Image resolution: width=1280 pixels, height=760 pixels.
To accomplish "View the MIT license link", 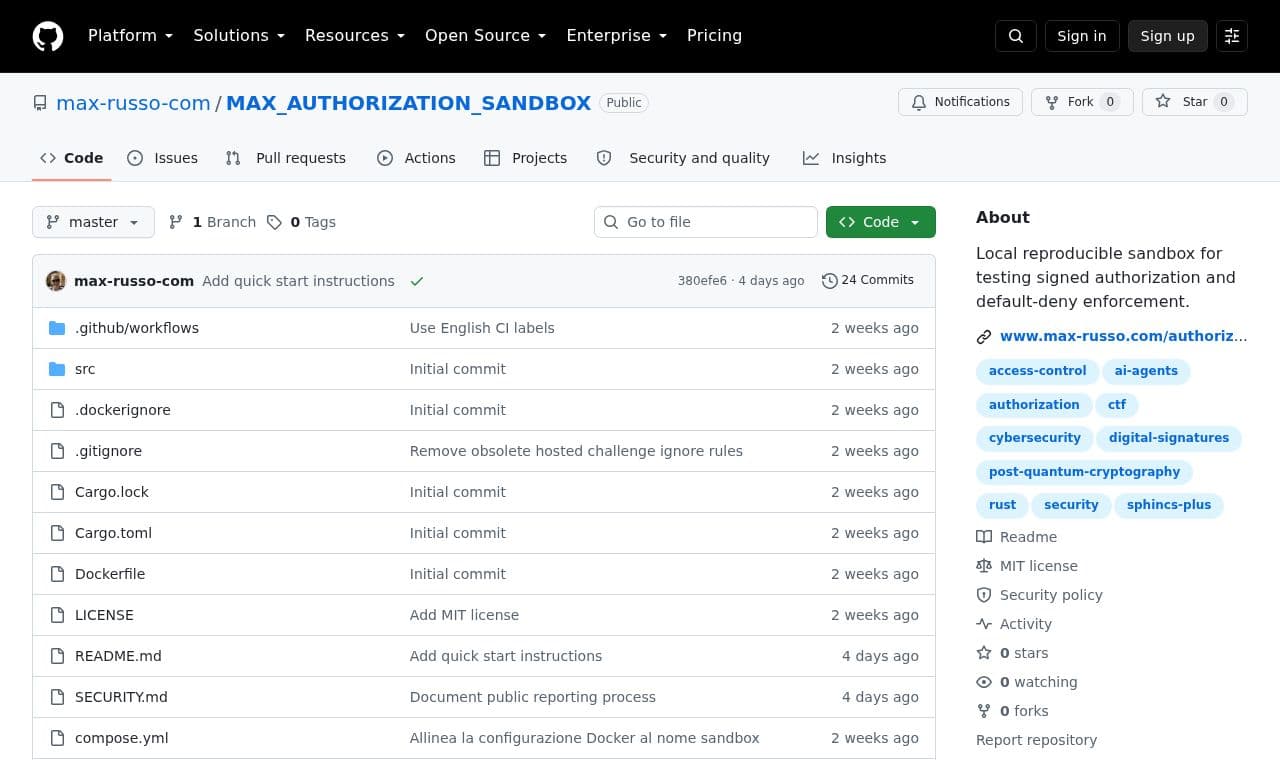I will pos(1026,566).
